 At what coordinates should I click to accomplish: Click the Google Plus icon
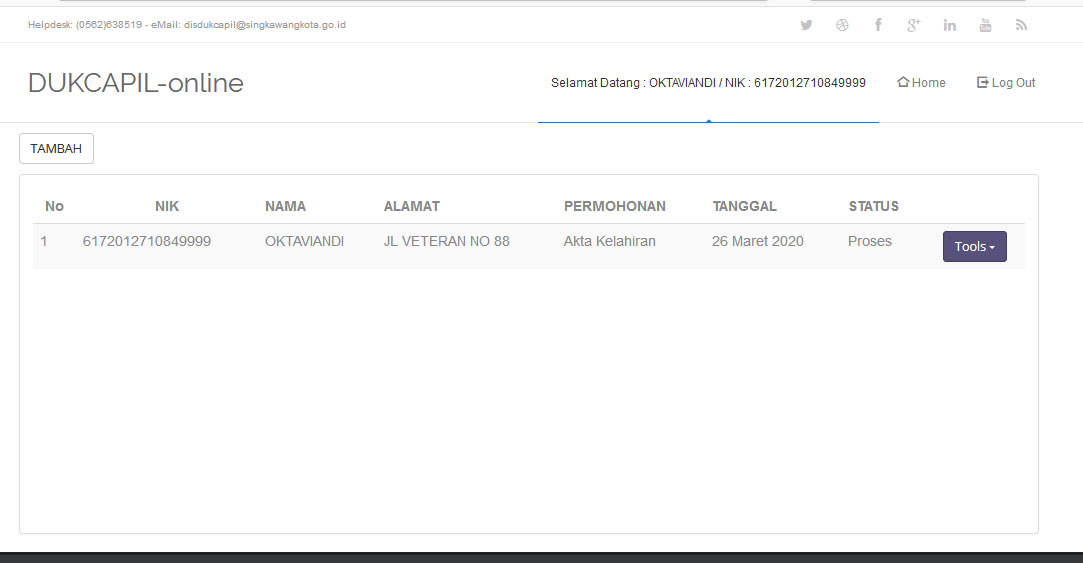tap(913, 25)
